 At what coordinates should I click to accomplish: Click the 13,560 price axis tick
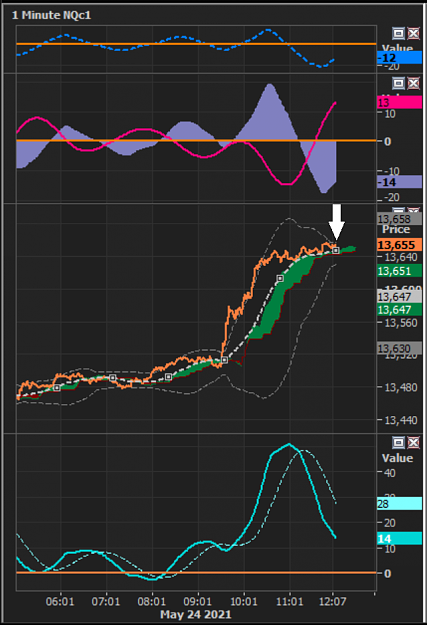coord(401,322)
